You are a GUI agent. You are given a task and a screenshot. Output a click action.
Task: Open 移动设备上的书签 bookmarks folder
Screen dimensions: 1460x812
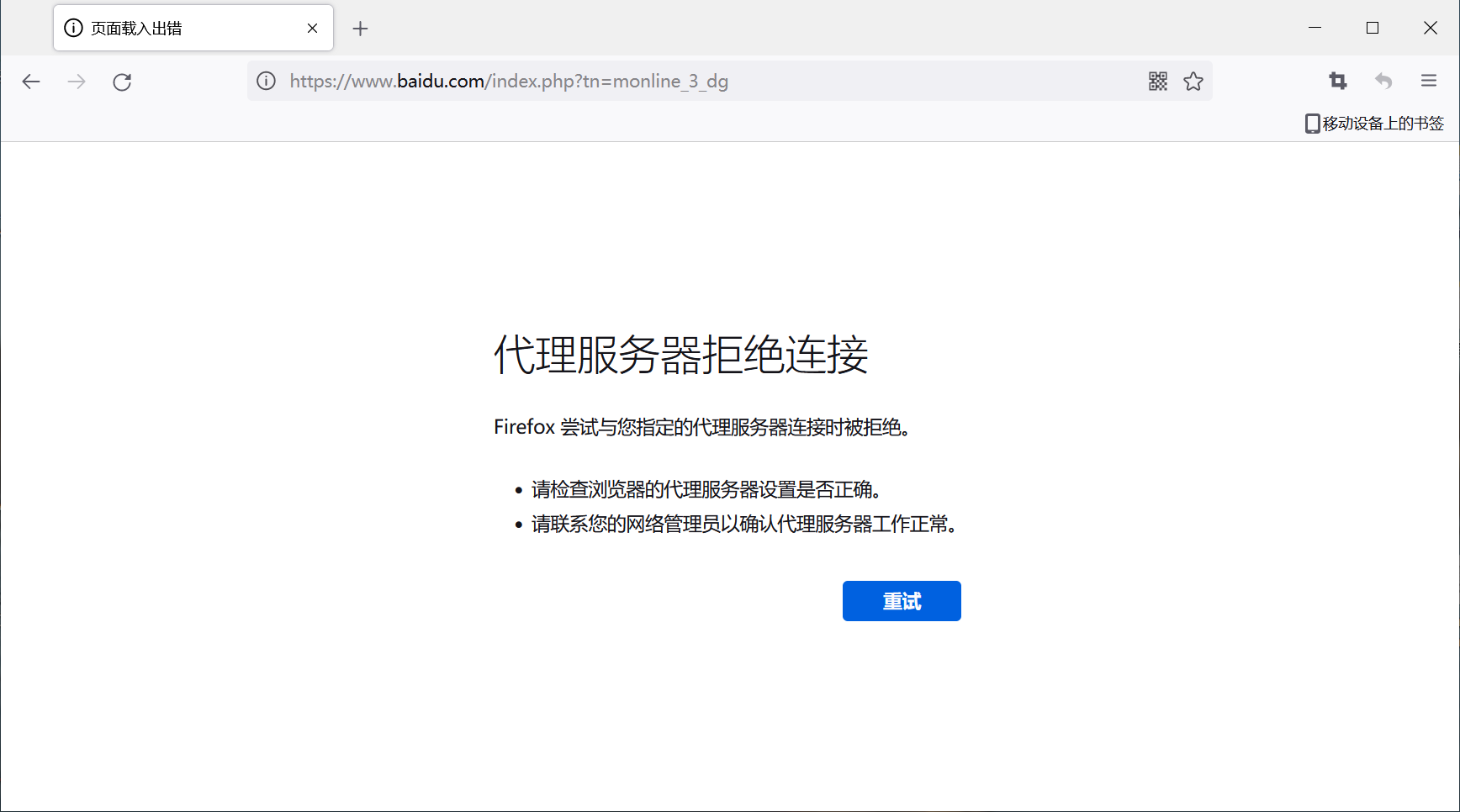click(x=1374, y=124)
